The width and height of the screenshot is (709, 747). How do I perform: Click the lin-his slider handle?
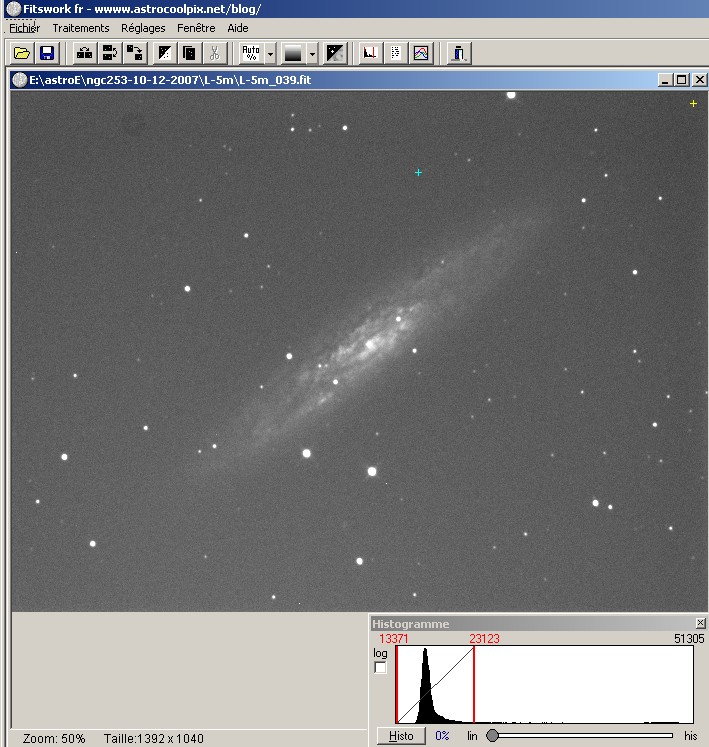[493, 736]
